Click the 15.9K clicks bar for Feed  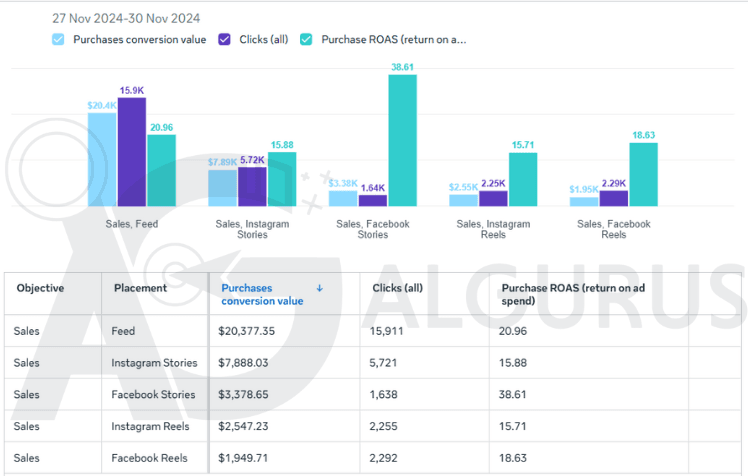pyautogui.click(x=131, y=150)
